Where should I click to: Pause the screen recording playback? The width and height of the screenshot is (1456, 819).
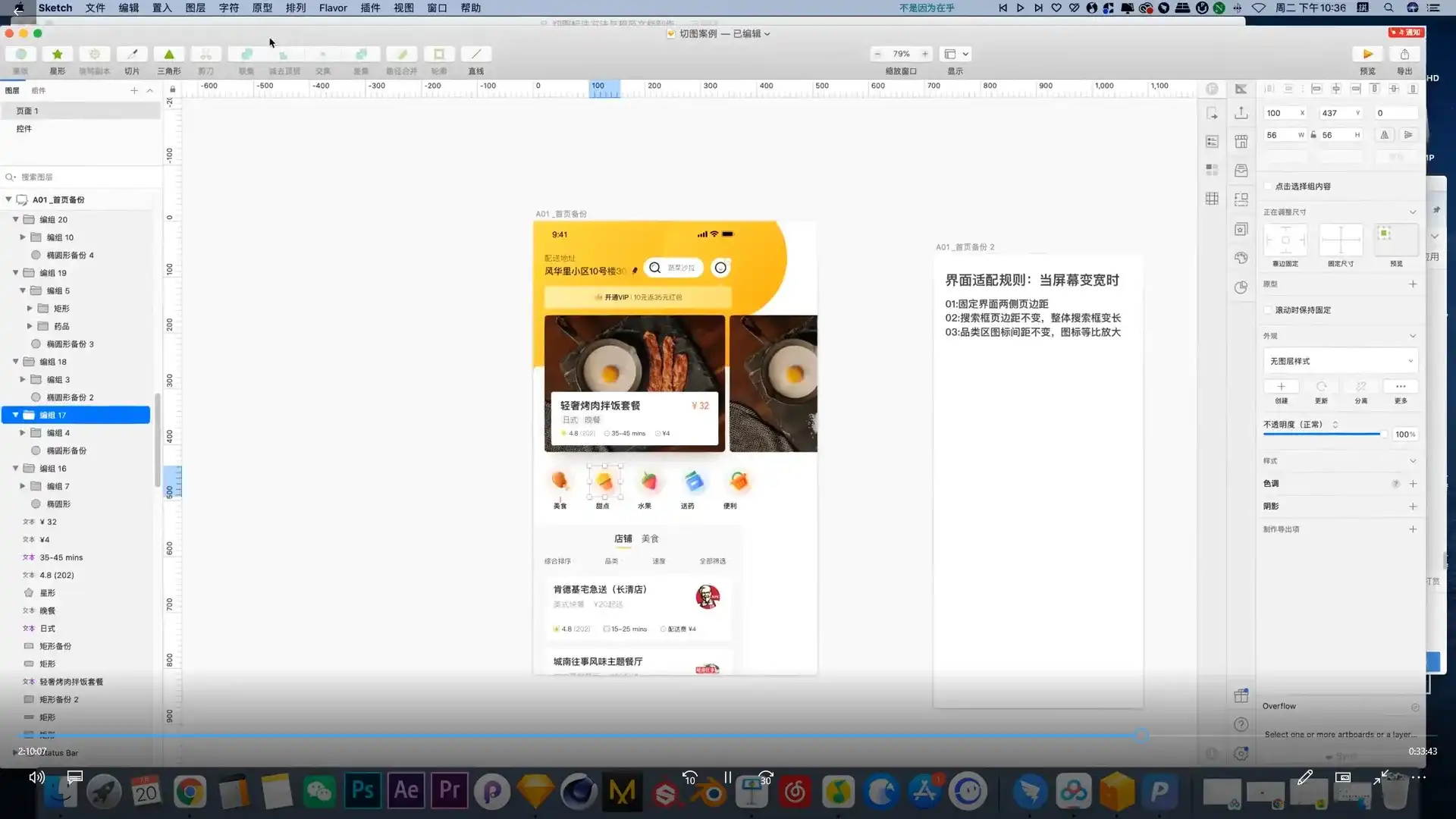click(726, 777)
